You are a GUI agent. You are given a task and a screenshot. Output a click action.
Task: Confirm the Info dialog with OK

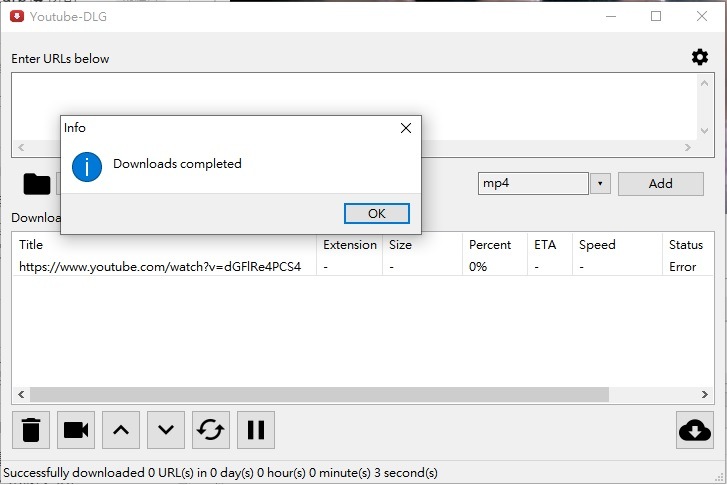pyautogui.click(x=376, y=213)
